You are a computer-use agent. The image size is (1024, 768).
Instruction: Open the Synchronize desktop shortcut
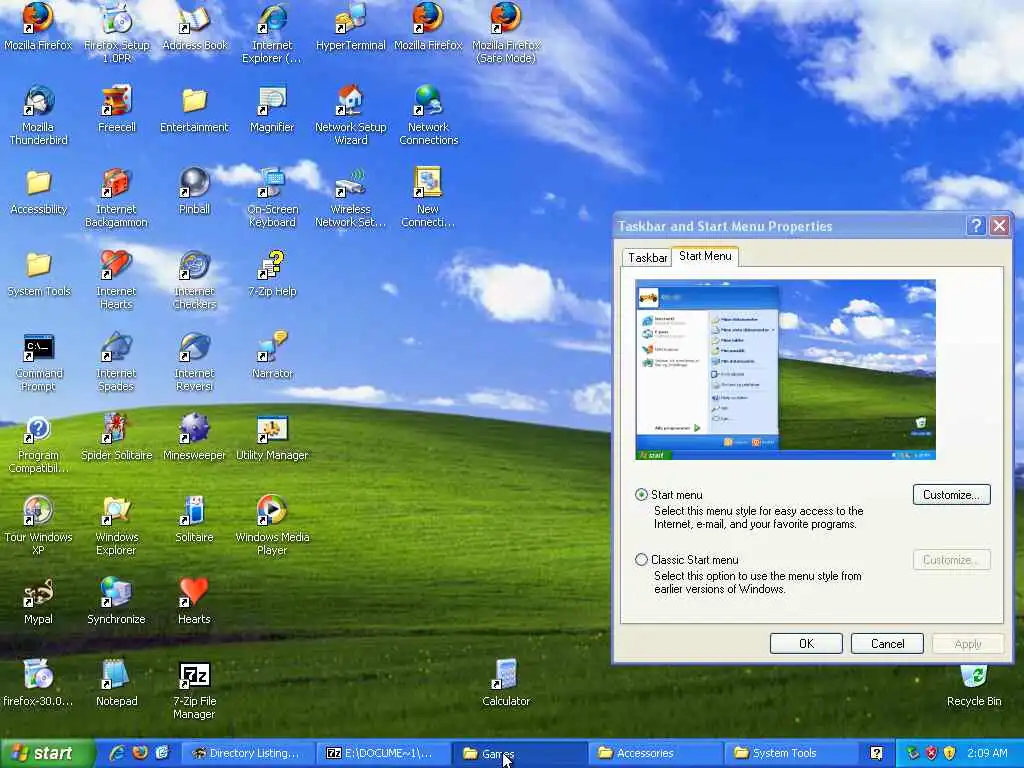pyautogui.click(x=116, y=601)
